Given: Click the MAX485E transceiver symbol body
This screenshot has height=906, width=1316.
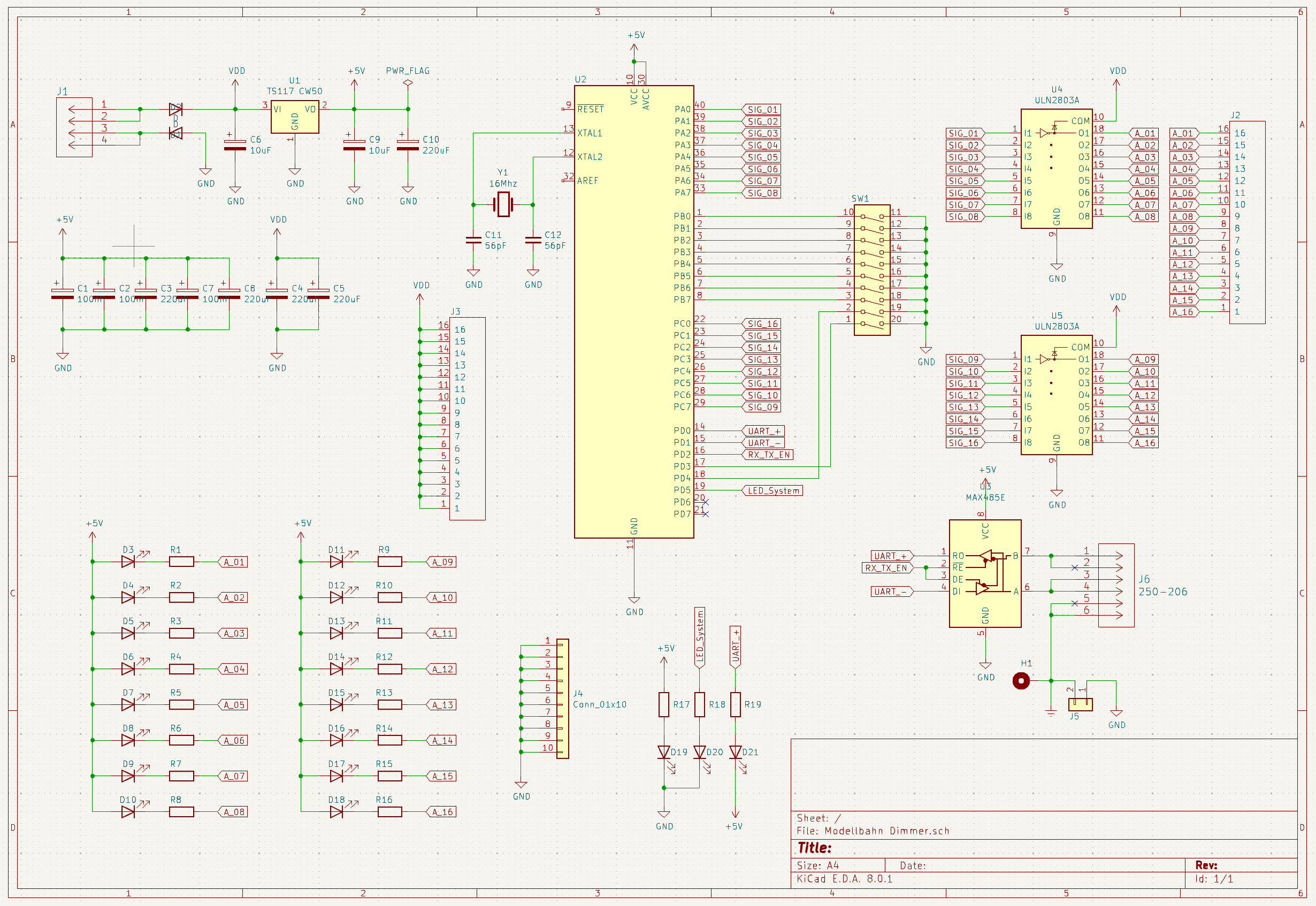Looking at the screenshot, I should click(985, 573).
